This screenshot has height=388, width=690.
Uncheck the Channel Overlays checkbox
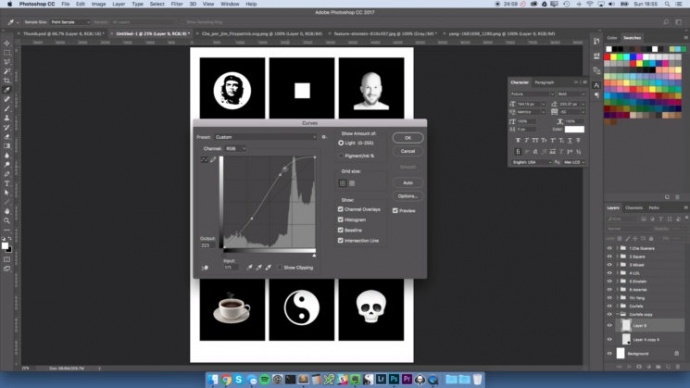tap(340, 209)
